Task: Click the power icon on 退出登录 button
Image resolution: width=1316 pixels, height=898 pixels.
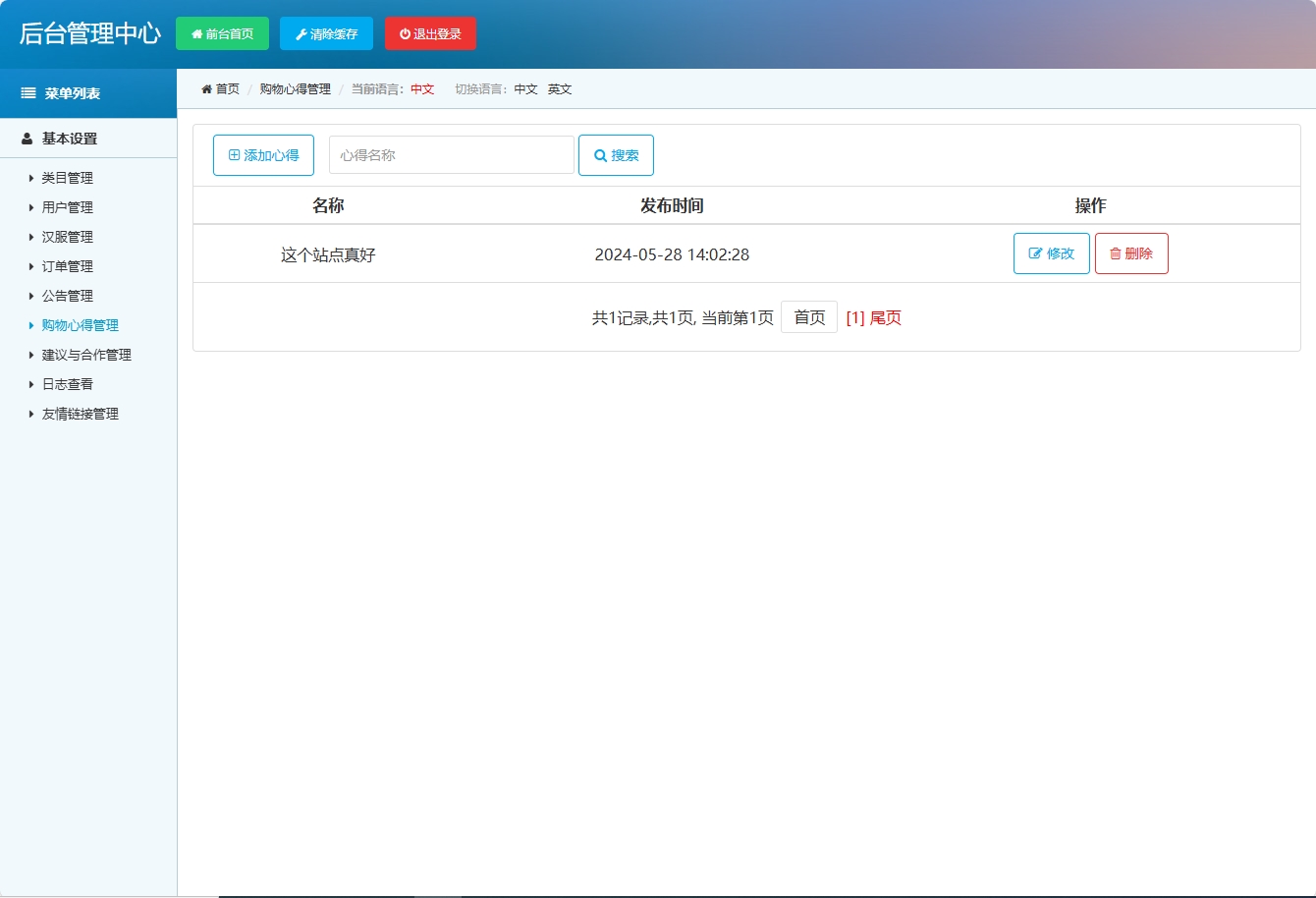Action: pos(405,32)
